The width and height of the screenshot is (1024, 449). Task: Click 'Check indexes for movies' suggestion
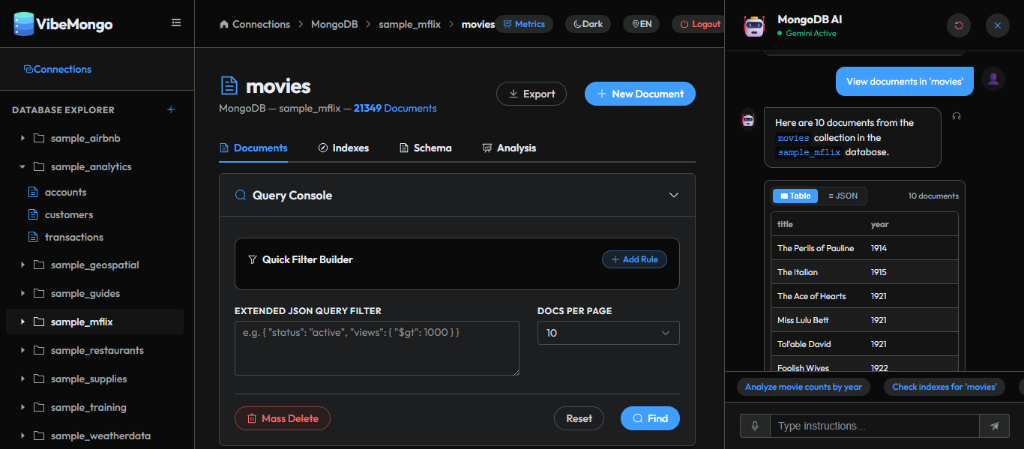(944, 387)
